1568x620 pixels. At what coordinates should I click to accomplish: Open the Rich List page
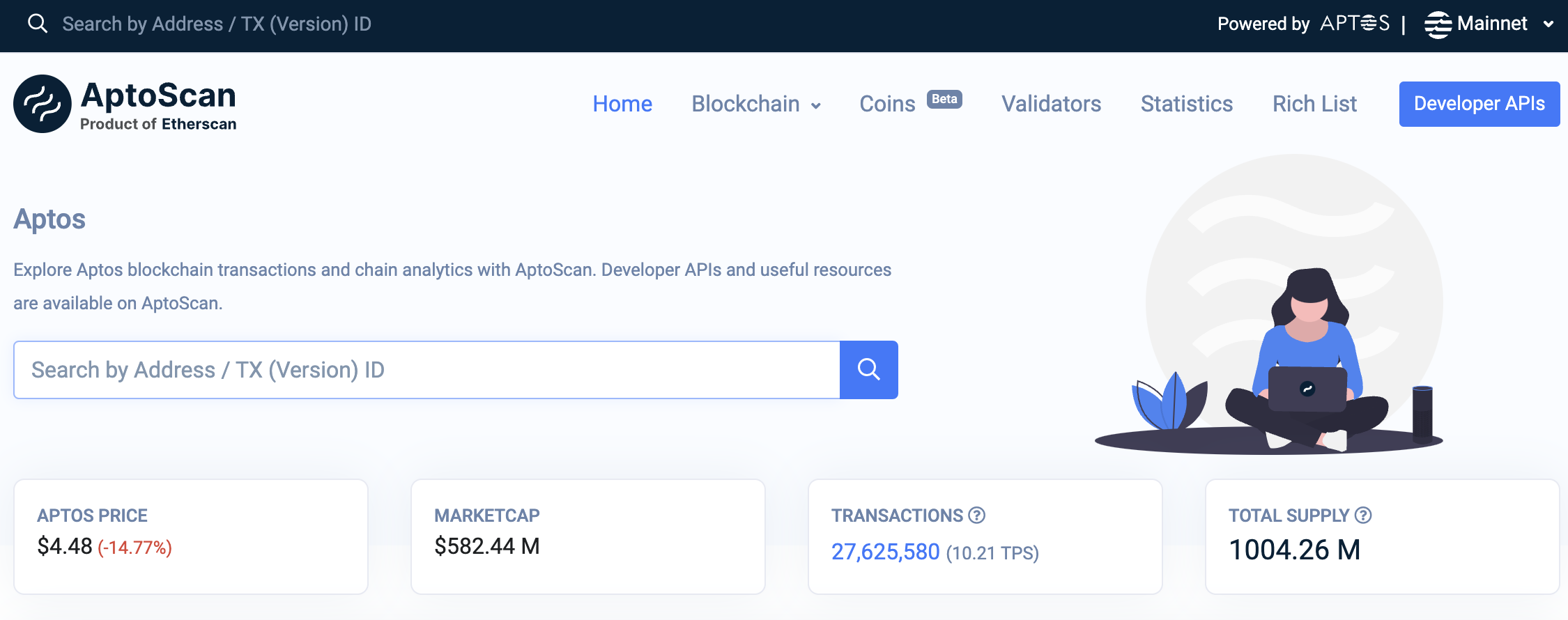[x=1314, y=104]
